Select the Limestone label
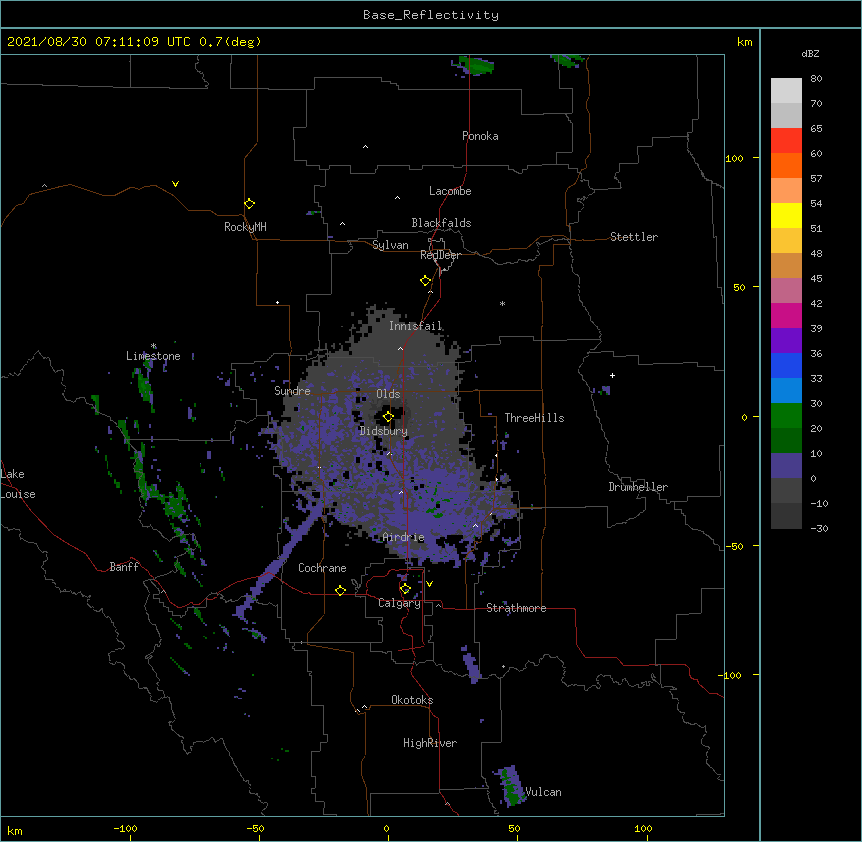The width and height of the screenshot is (862, 842). pyautogui.click(x=153, y=356)
